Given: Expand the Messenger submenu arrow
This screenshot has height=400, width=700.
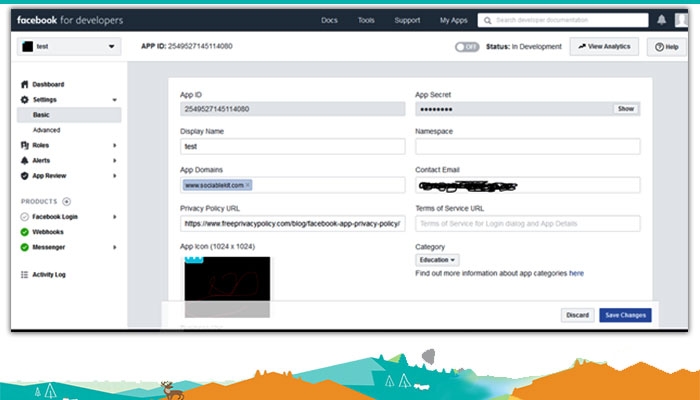Looking at the screenshot, I should point(114,247).
